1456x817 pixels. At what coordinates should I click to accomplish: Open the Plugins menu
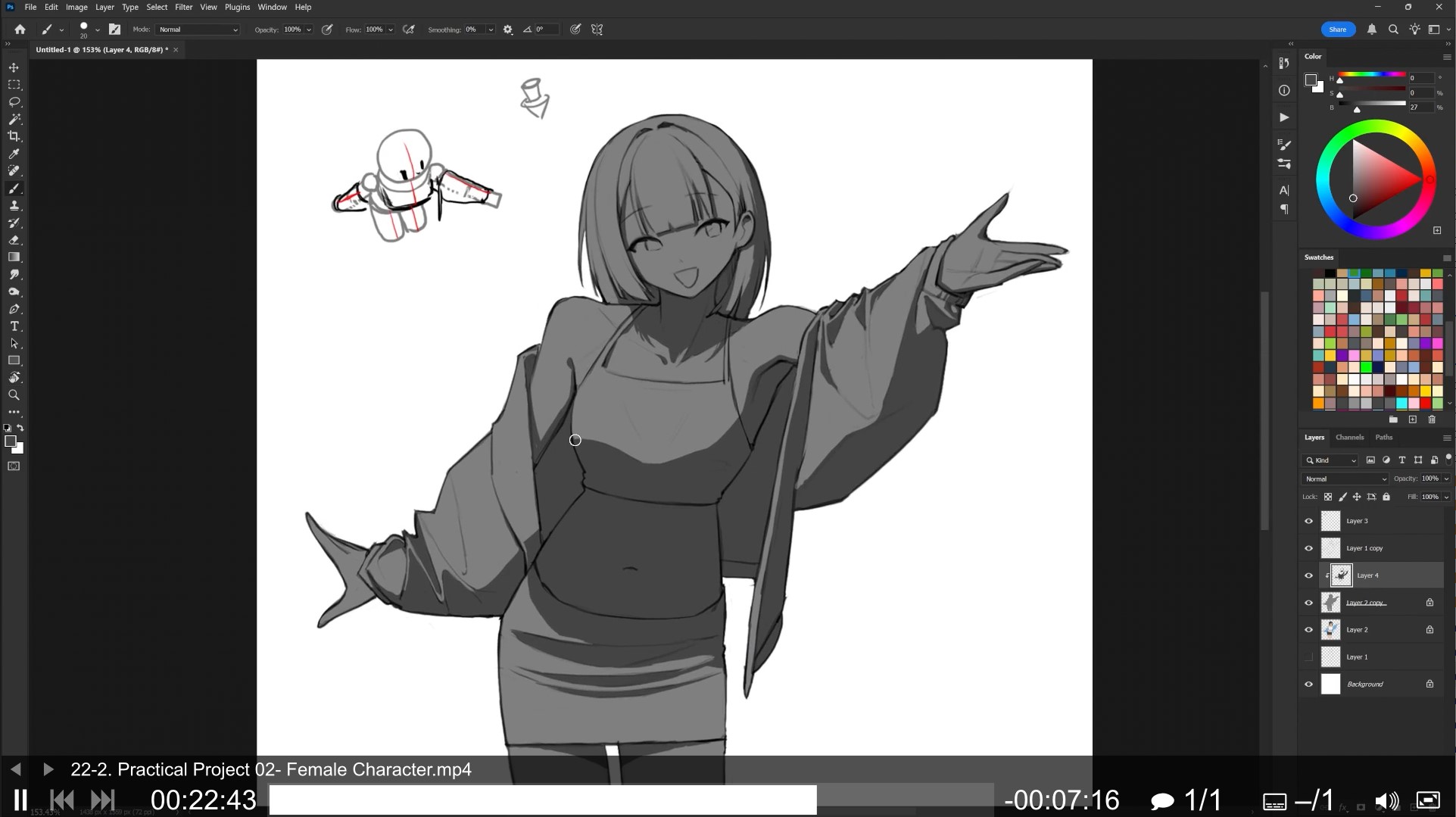tap(237, 7)
